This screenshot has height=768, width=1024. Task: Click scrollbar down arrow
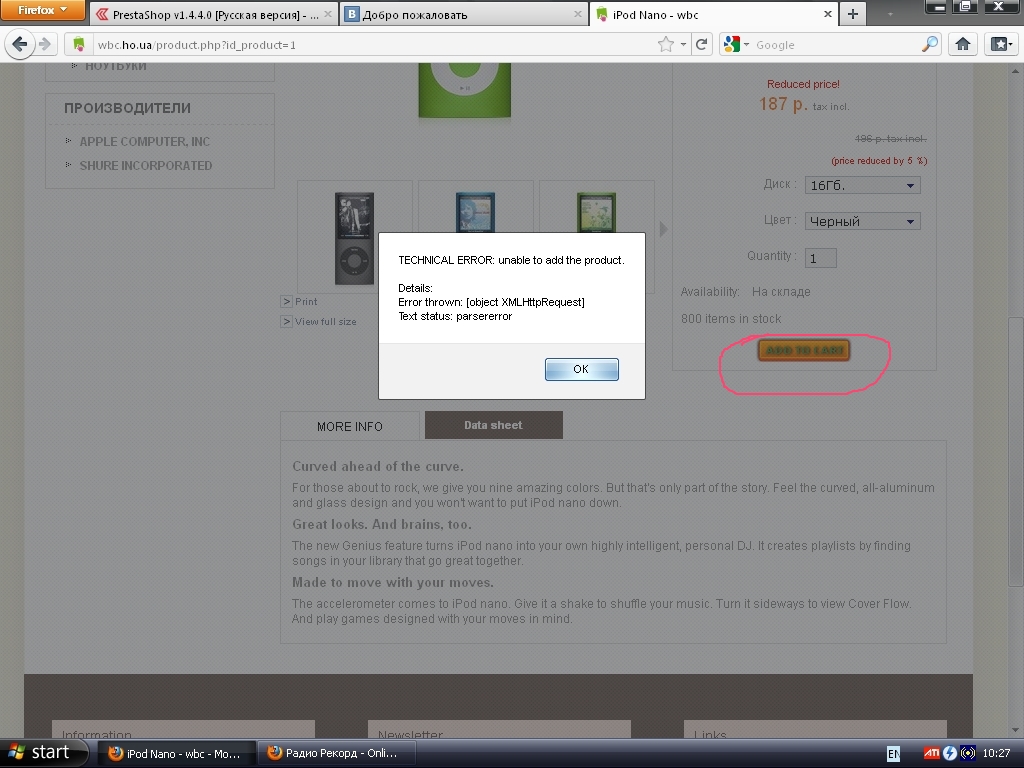[1015, 730]
